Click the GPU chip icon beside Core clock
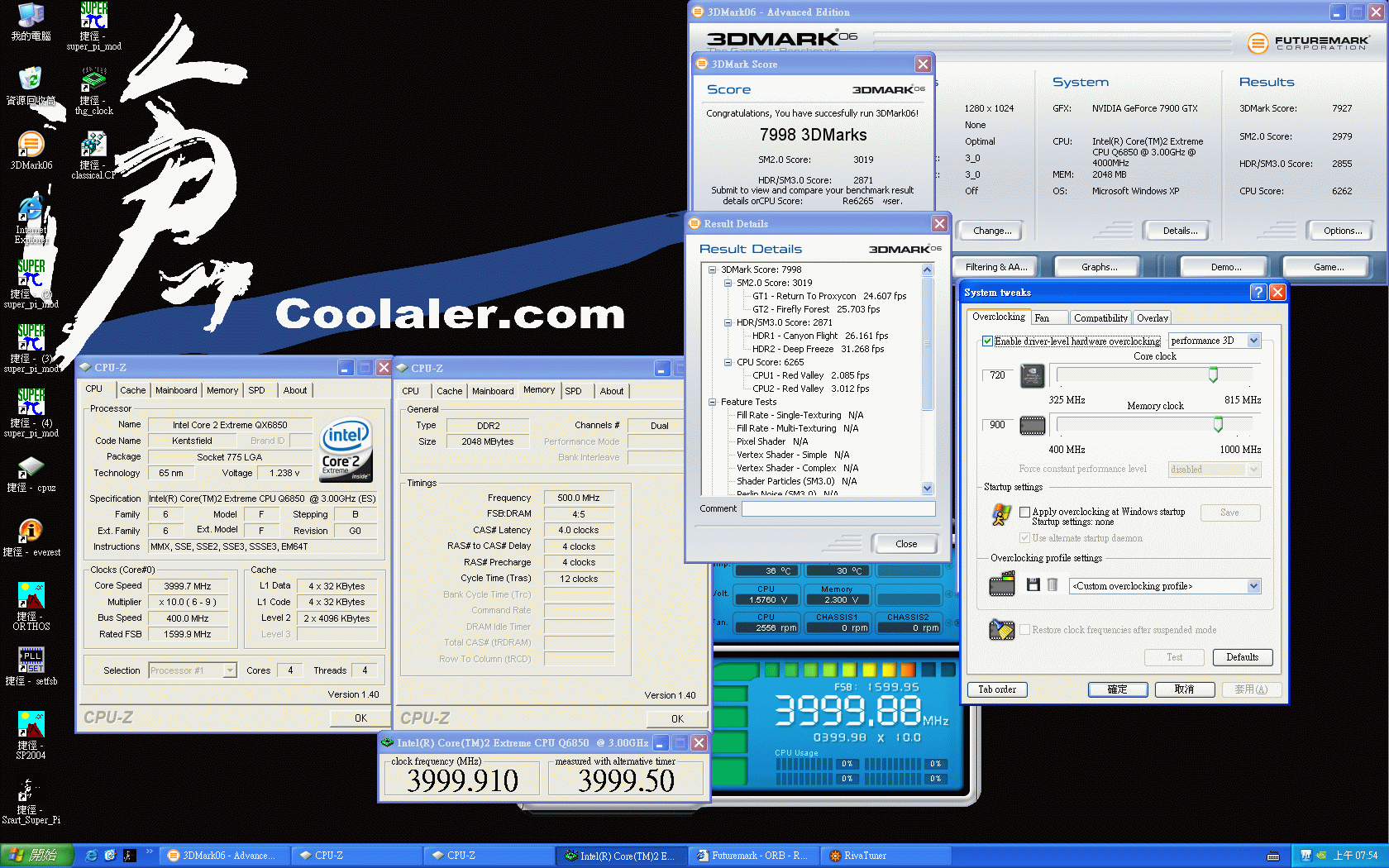 tap(1032, 376)
